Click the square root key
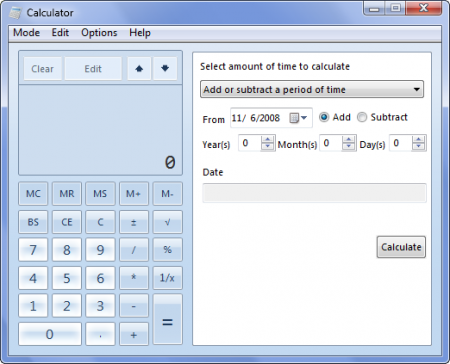Screen dimensions: 450x364 click(167, 222)
